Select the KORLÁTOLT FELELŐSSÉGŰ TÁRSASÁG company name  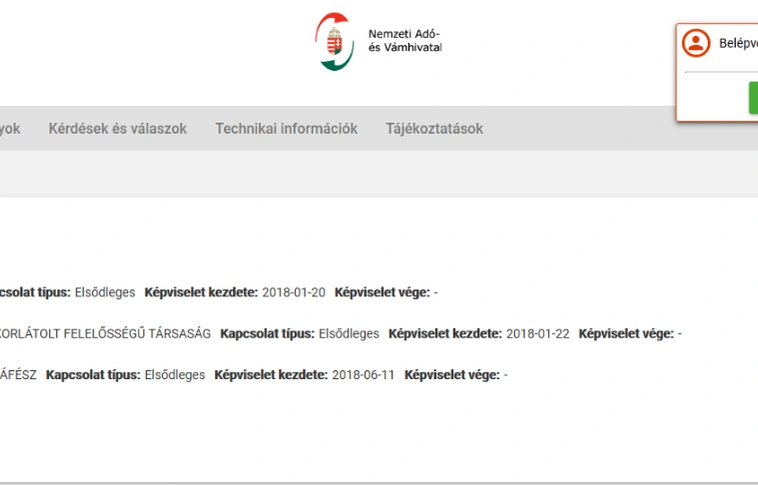click(x=105, y=334)
